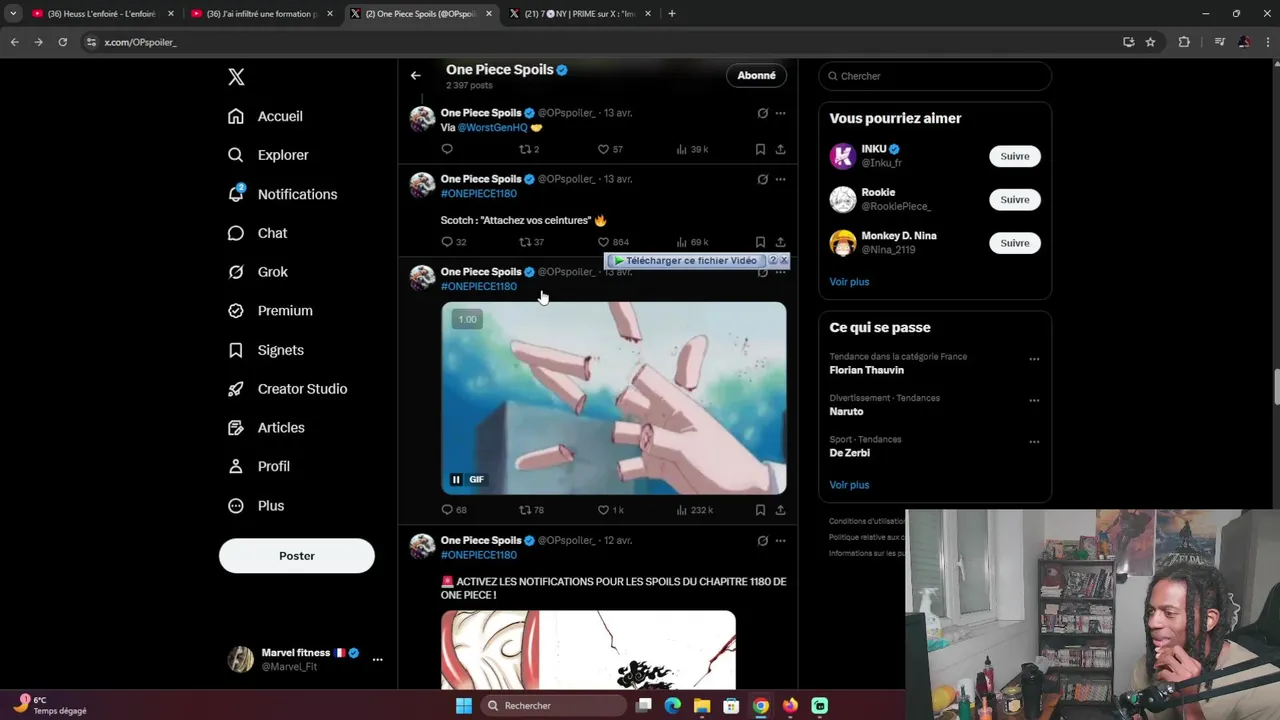Bookmark the Scotch post
This screenshot has width=1280, height=720.
coord(760,242)
